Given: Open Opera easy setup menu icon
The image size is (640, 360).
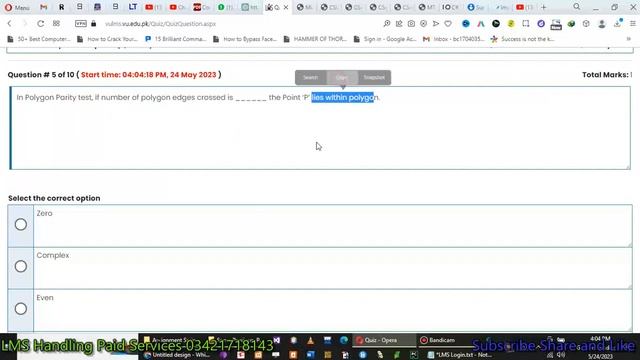Looking at the screenshot, I should (x=633, y=24).
